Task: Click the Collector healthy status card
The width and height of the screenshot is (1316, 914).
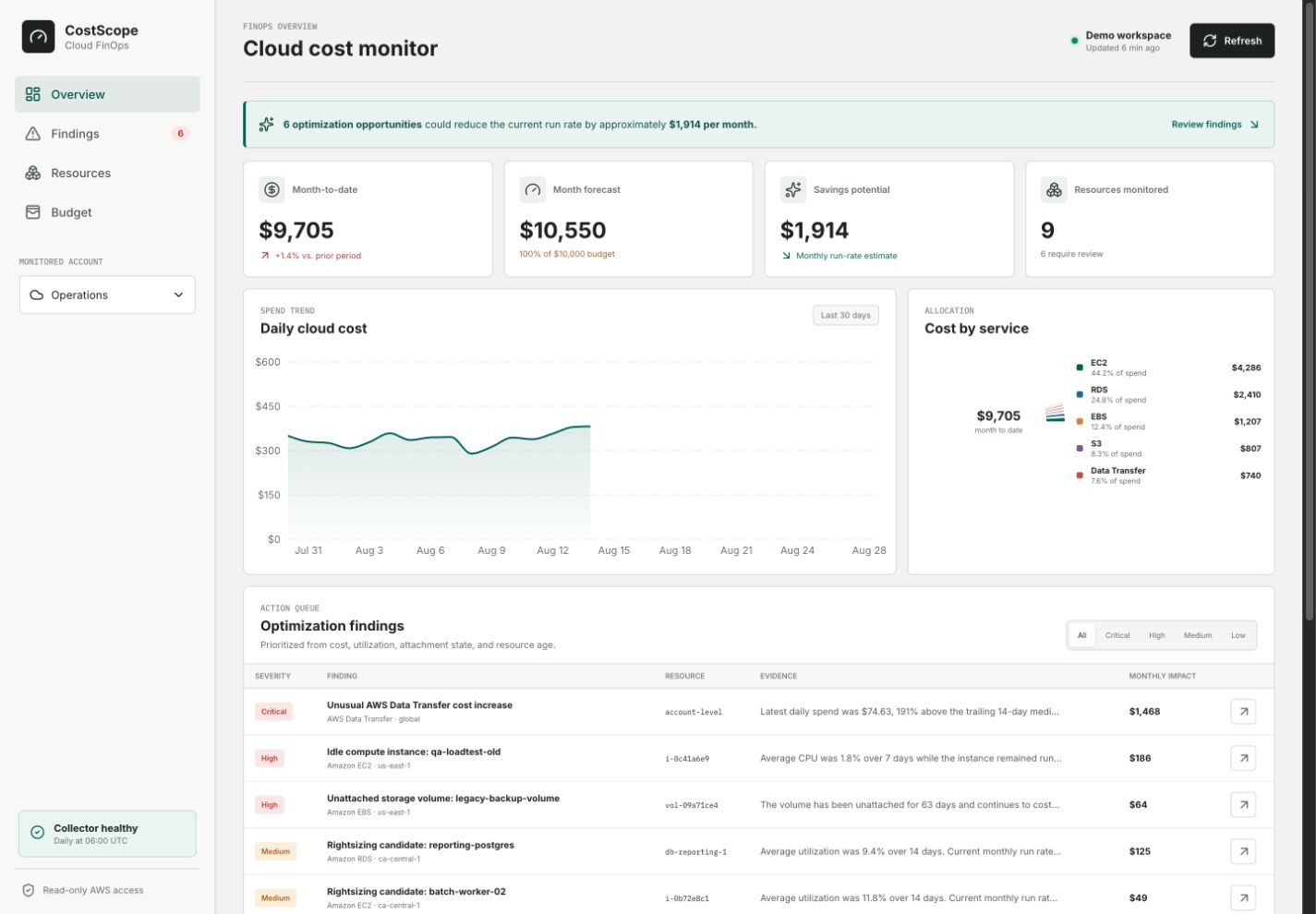Action: tap(107, 834)
